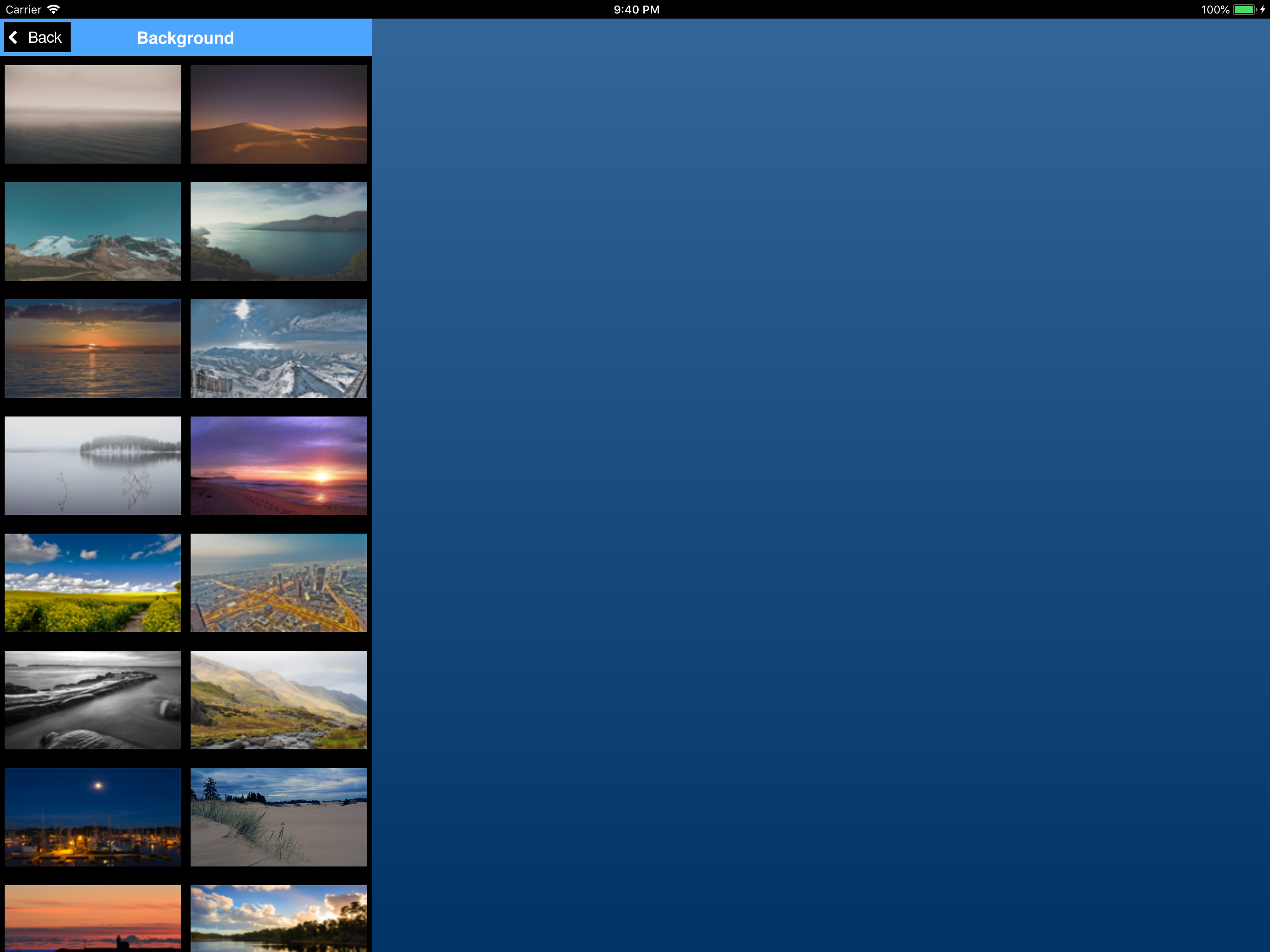Click the Background title text
This screenshot has height=952, width=1270.
coord(185,38)
